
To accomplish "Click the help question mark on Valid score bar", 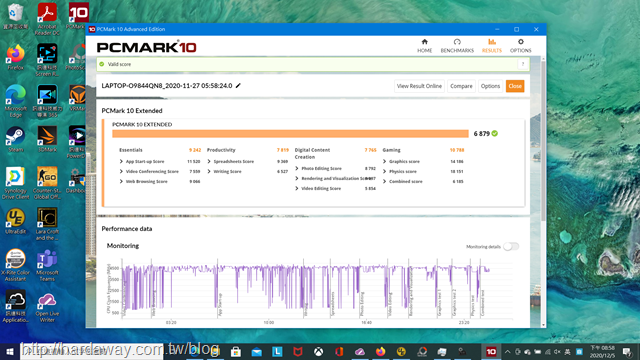I will point(523,64).
